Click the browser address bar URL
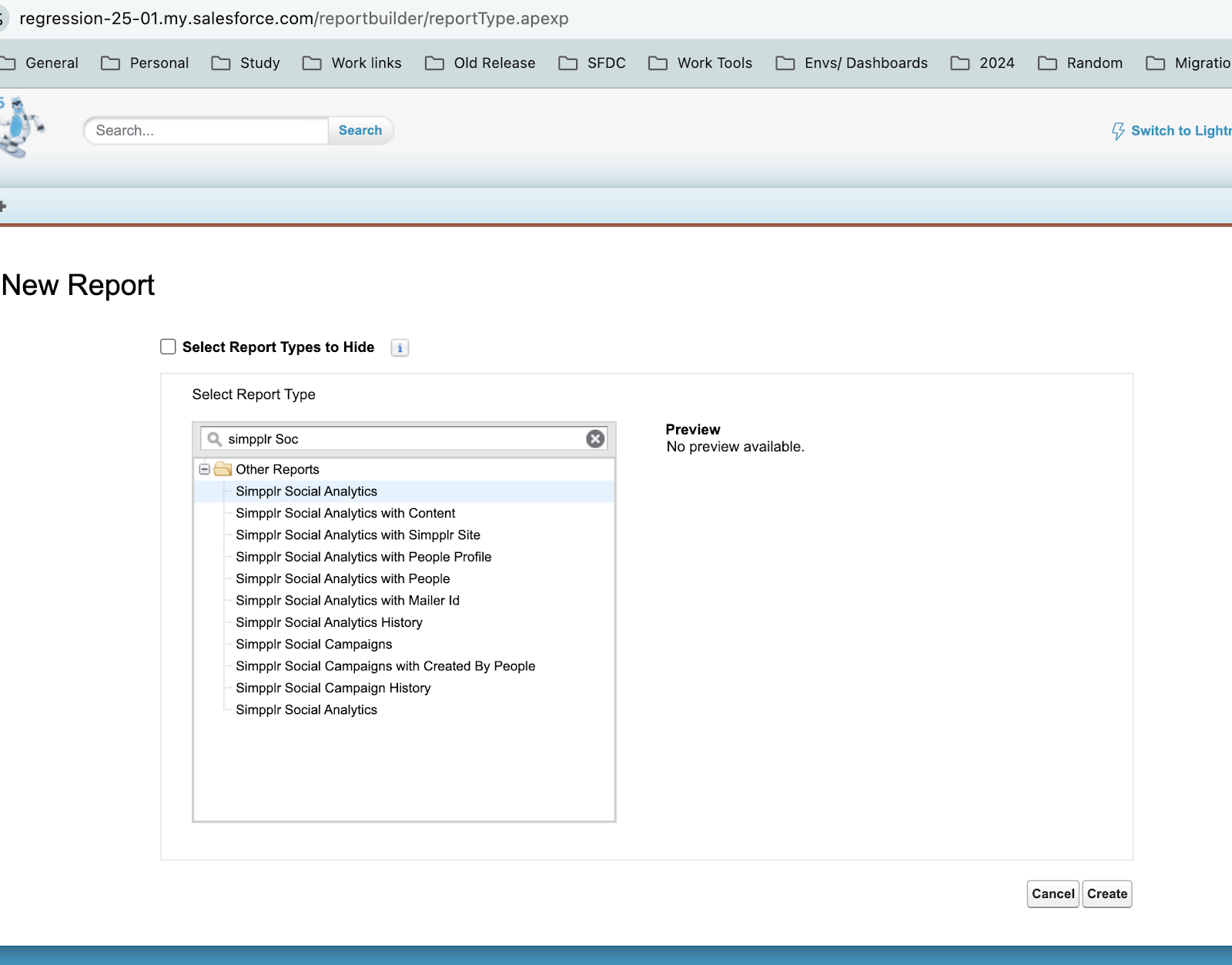The image size is (1232, 965). (294, 18)
